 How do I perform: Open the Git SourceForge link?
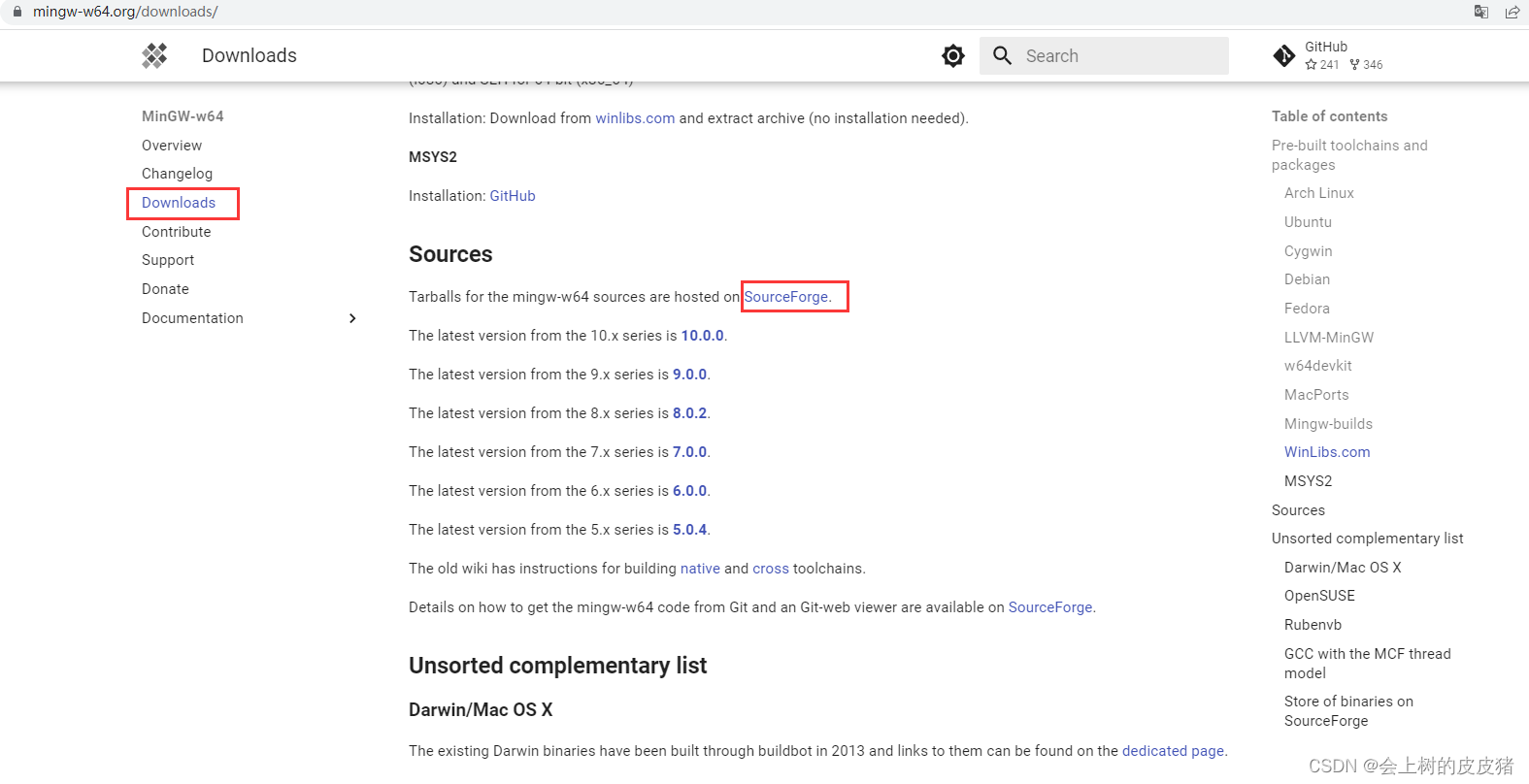tap(1050, 607)
